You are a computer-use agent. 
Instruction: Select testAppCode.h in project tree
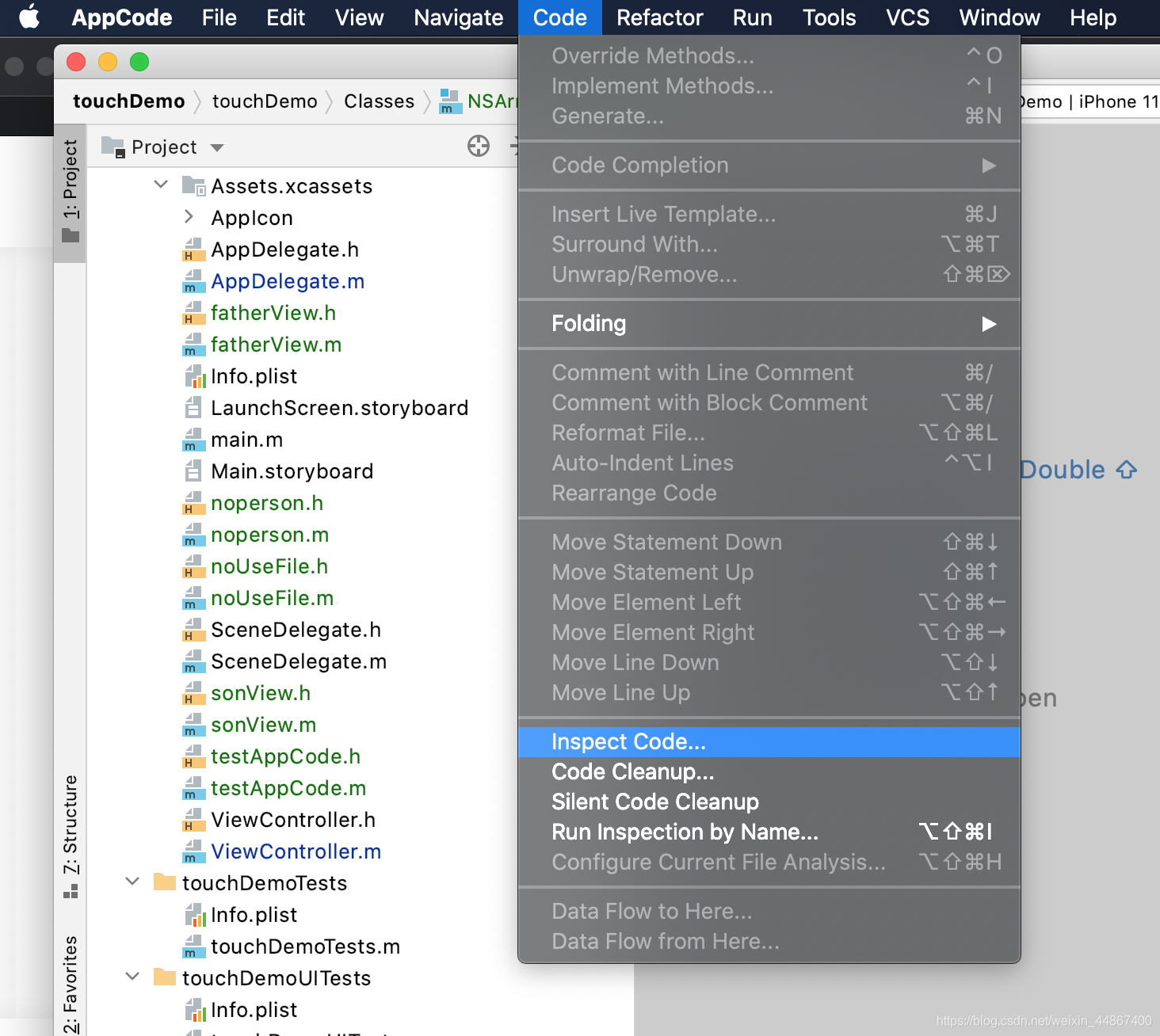[285, 756]
